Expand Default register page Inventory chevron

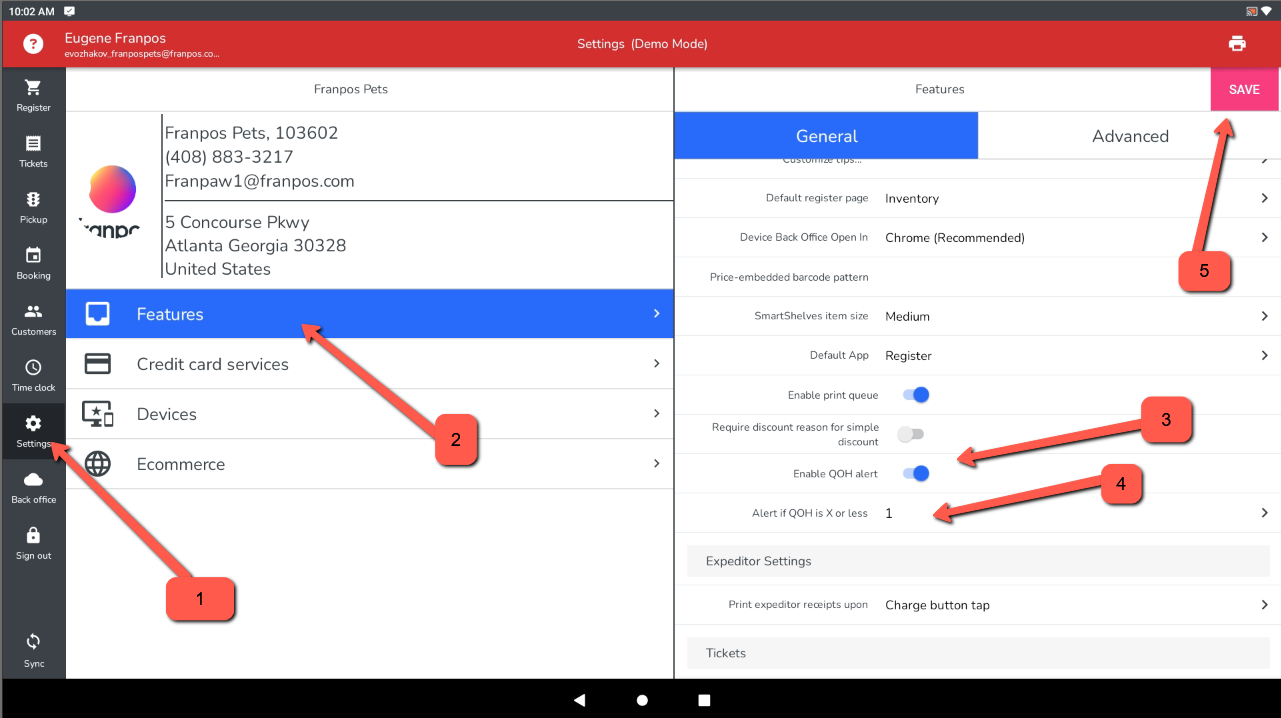point(1265,198)
